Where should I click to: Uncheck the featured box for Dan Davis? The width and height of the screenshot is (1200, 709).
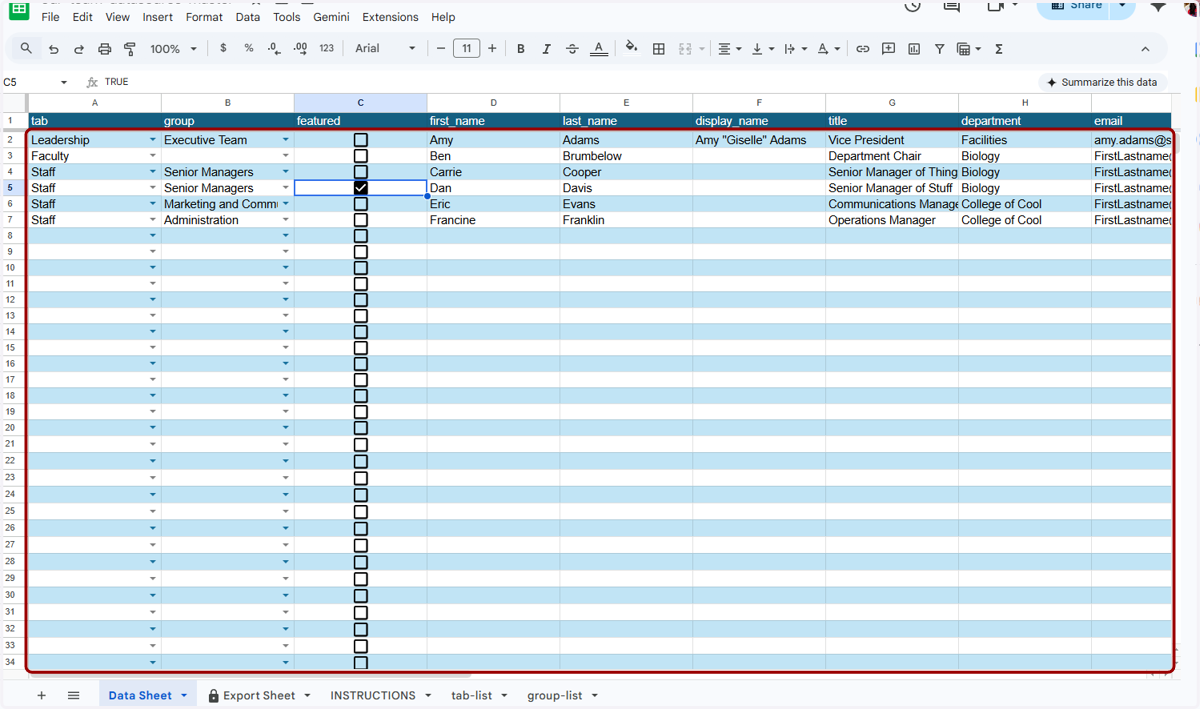pos(361,188)
